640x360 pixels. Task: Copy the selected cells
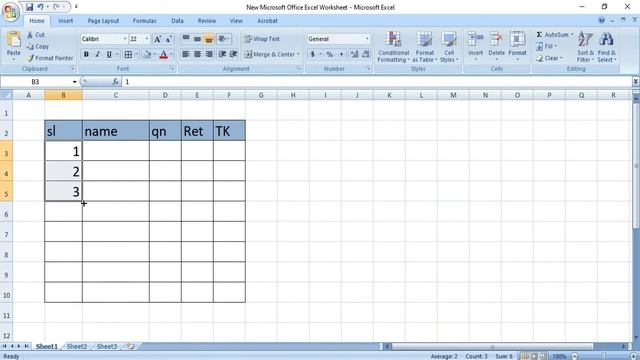(38, 47)
